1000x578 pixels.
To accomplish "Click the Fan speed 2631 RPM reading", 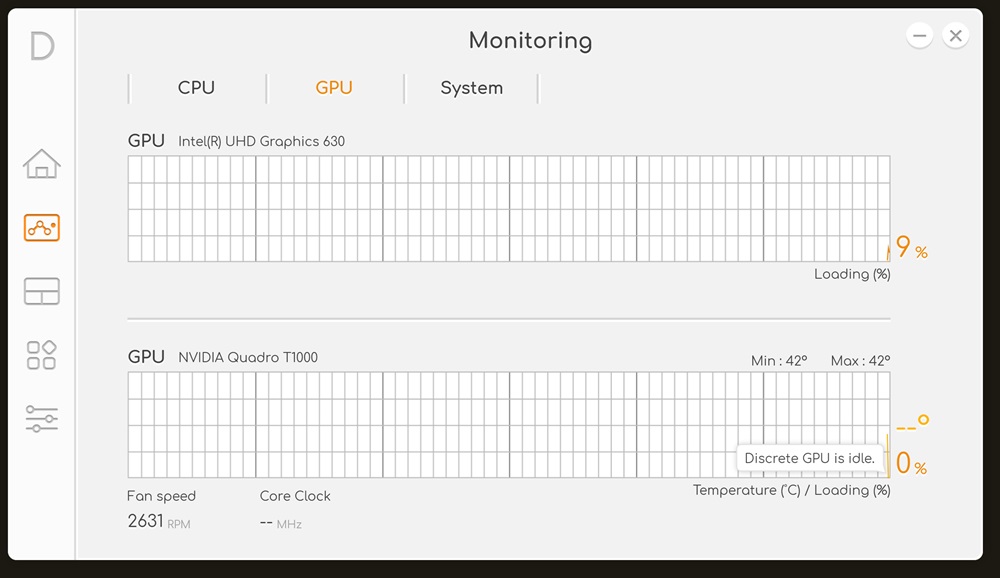I will pyautogui.click(x=159, y=521).
